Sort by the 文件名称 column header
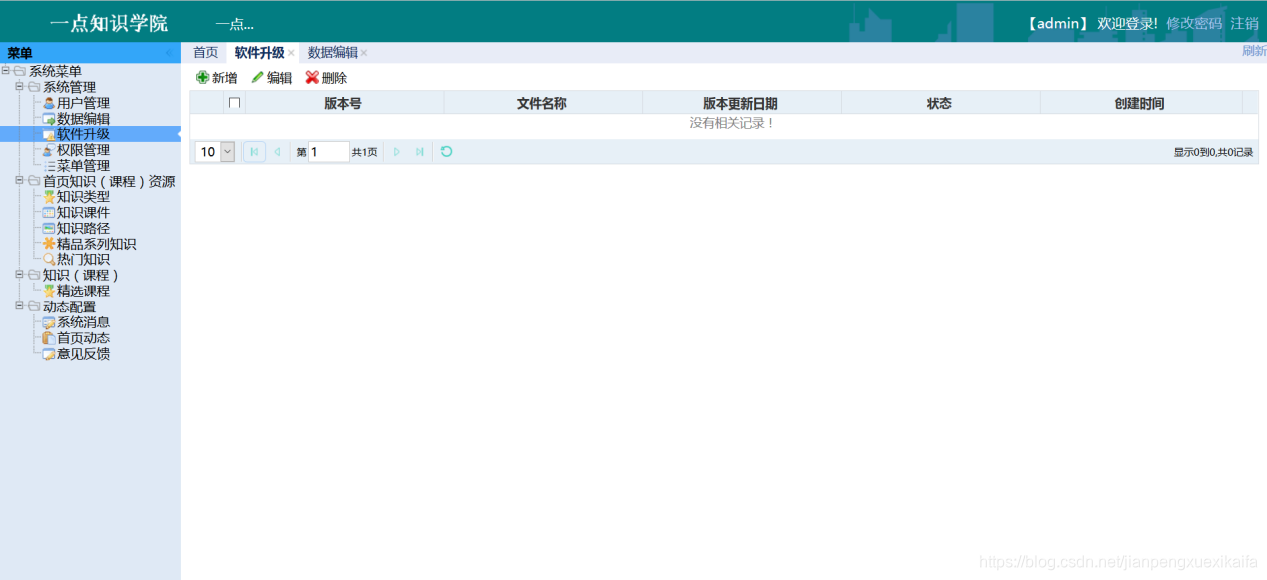 point(542,103)
